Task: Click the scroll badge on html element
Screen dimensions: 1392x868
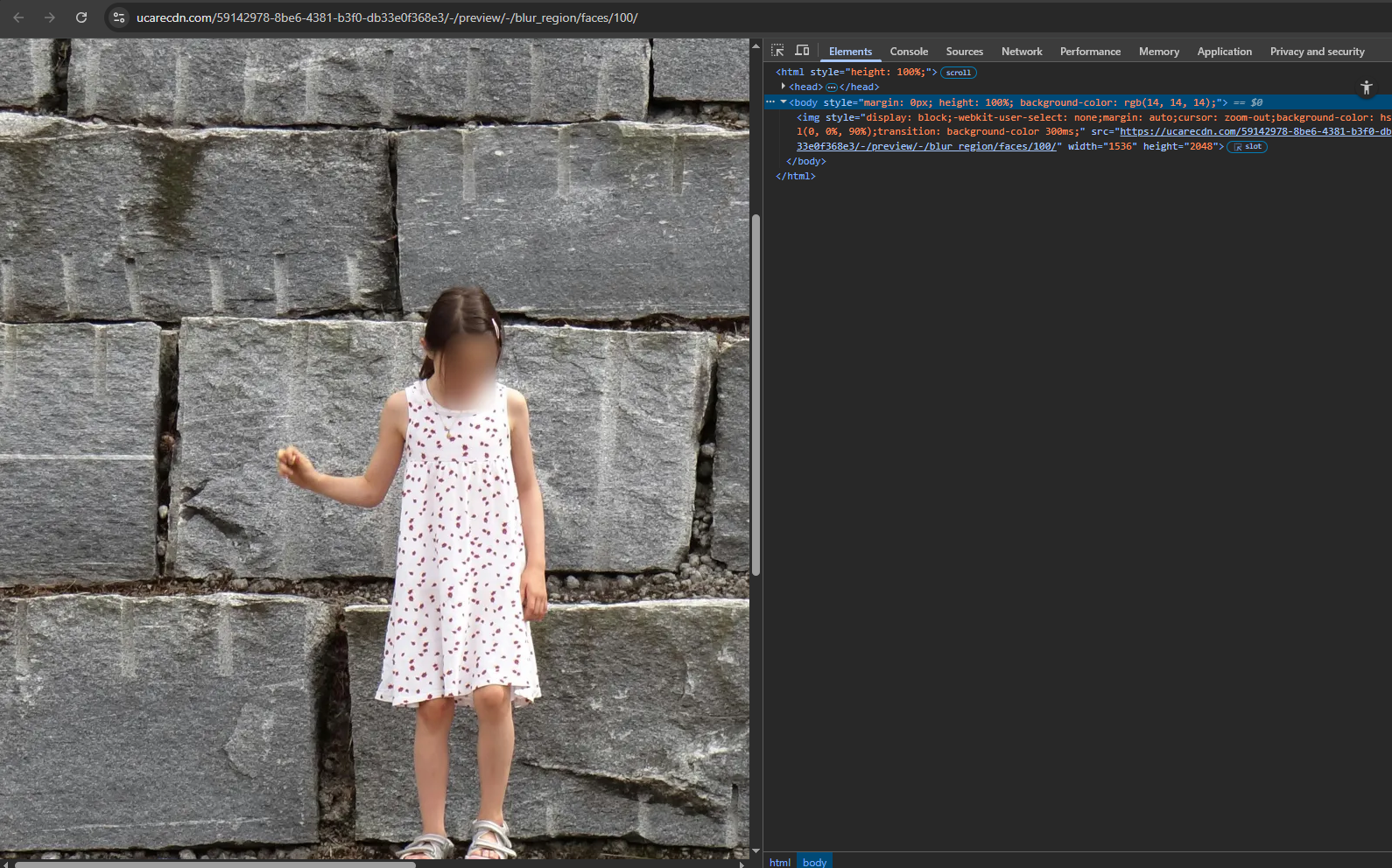Action: [x=959, y=73]
